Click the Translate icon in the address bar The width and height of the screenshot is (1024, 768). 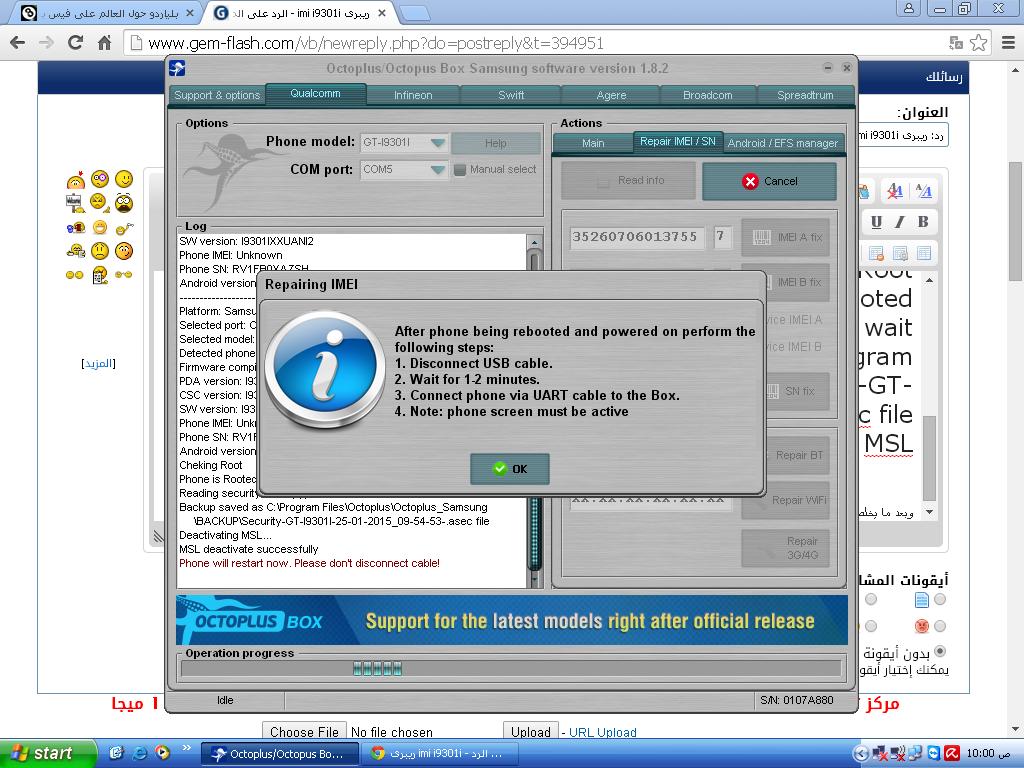pyautogui.click(x=956, y=43)
